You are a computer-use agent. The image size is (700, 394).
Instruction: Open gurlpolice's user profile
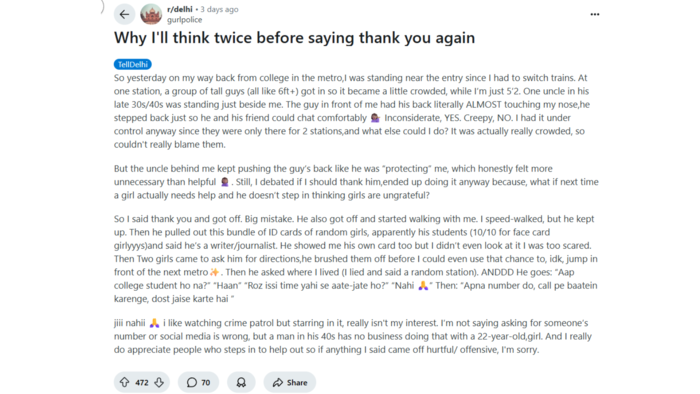click(184, 20)
